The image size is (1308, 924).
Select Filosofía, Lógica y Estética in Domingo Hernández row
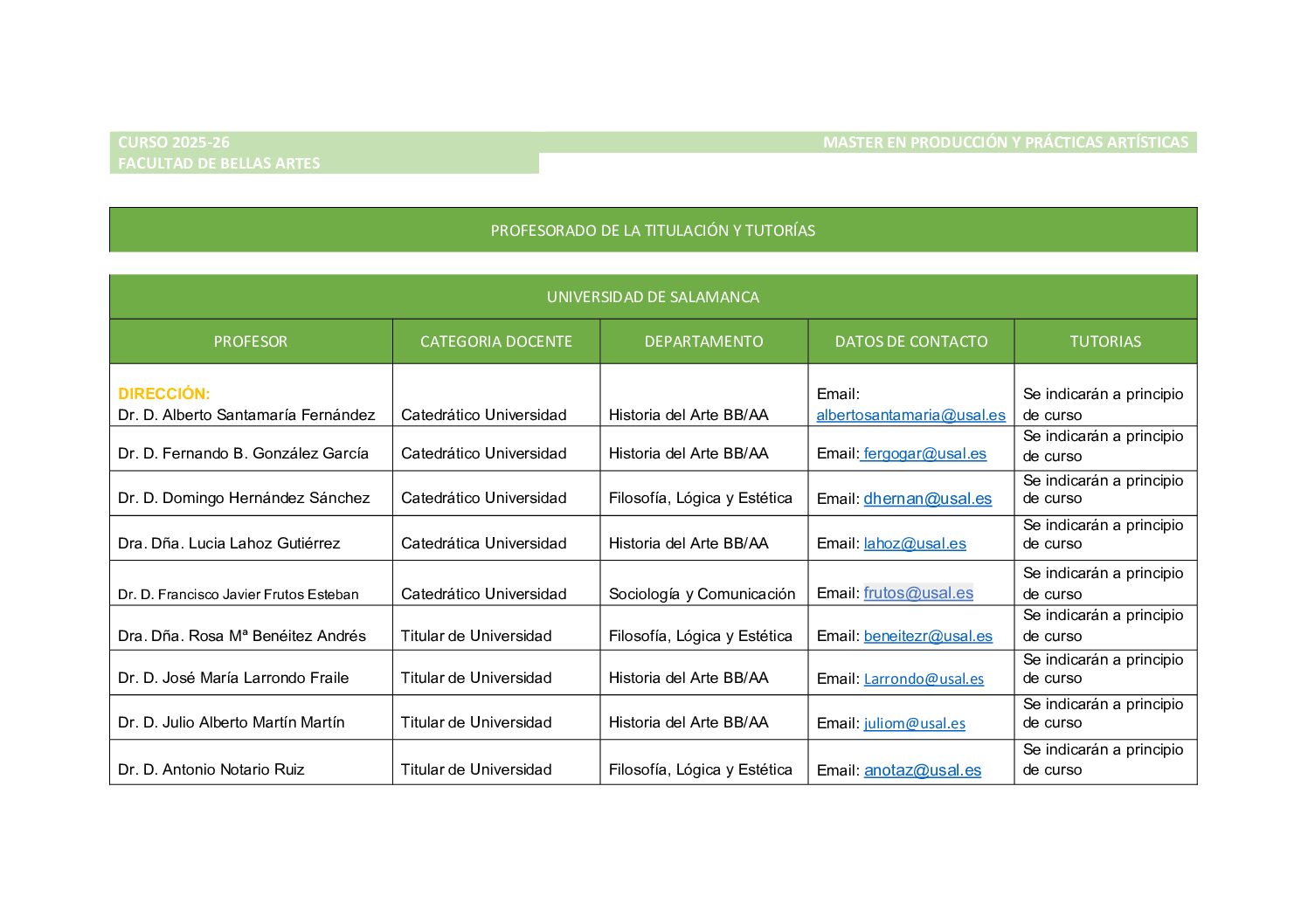click(701, 498)
